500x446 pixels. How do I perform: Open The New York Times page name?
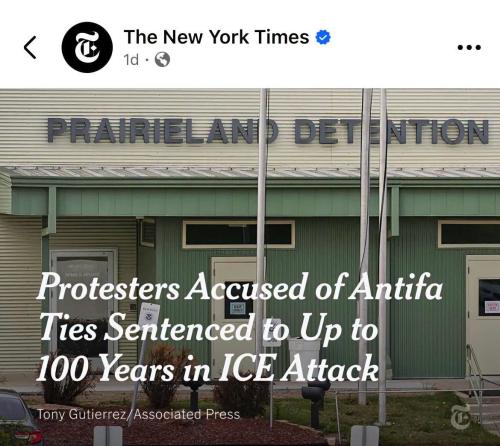(216, 37)
